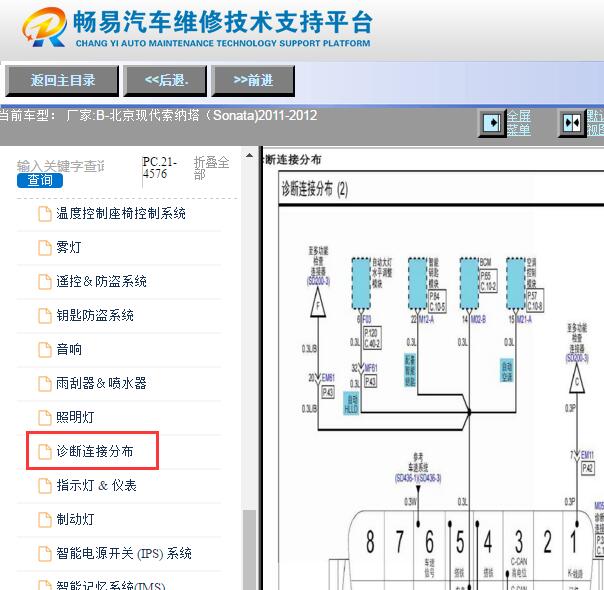Select the 音响 entry

(x=69, y=349)
